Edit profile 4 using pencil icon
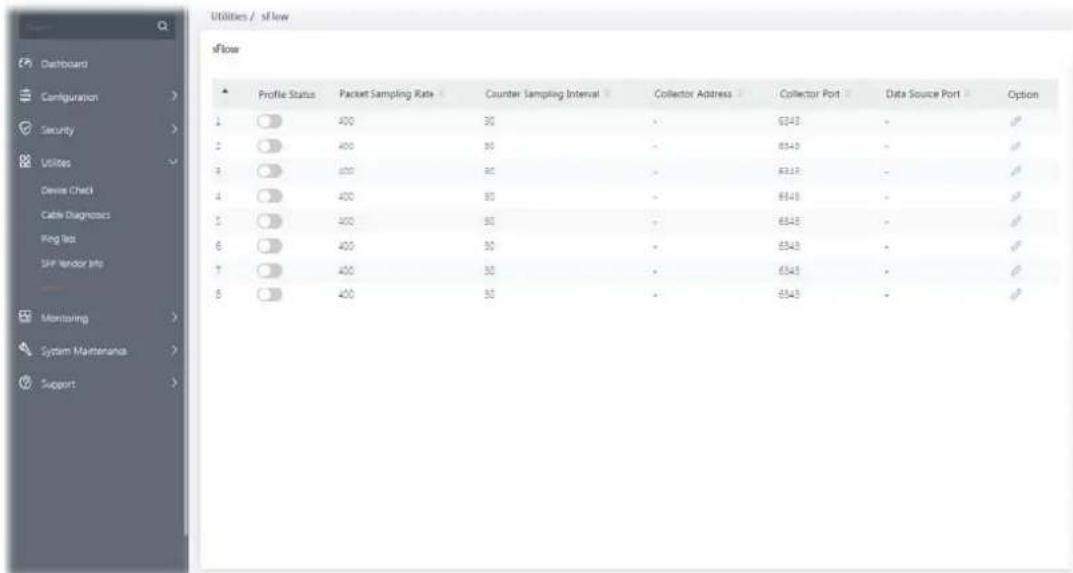Viewport: 1073px width, 573px height. coord(1016,196)
